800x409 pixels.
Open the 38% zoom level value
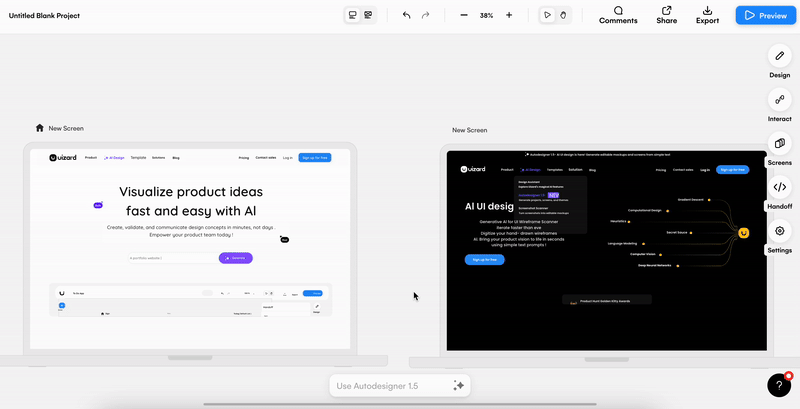coord(486,16)
